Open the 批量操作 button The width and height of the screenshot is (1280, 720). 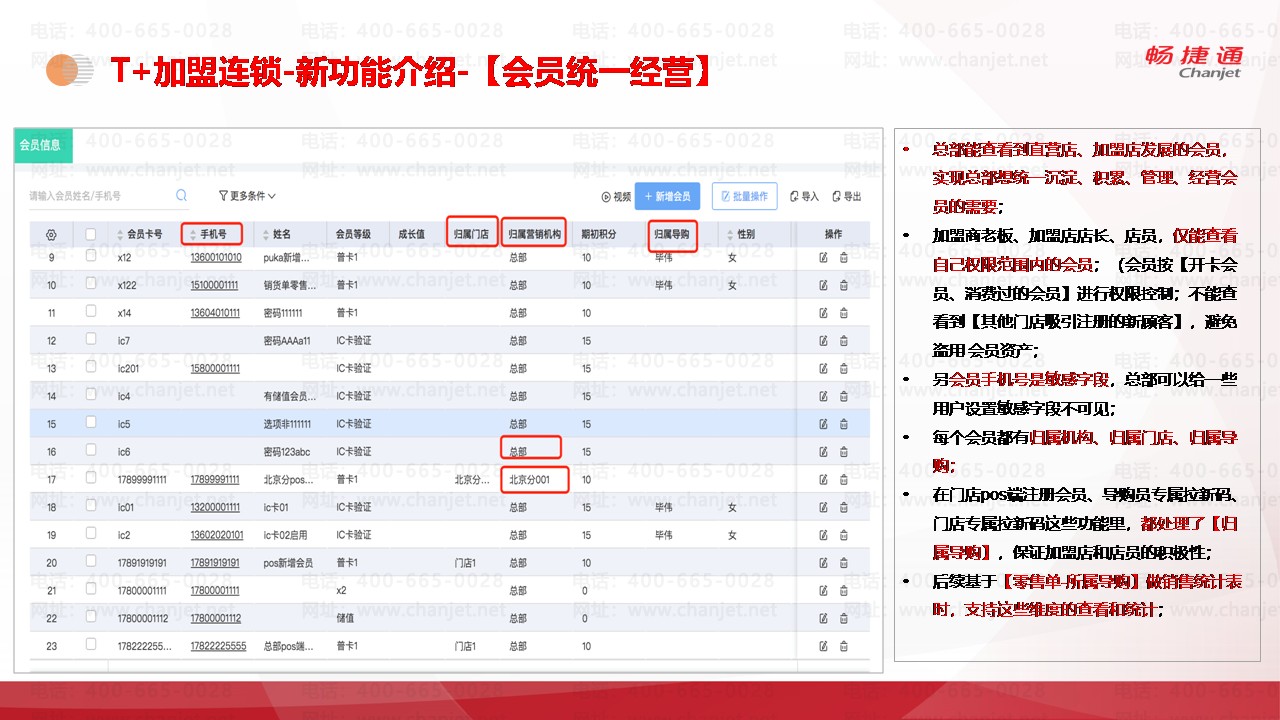coord(745,197)
